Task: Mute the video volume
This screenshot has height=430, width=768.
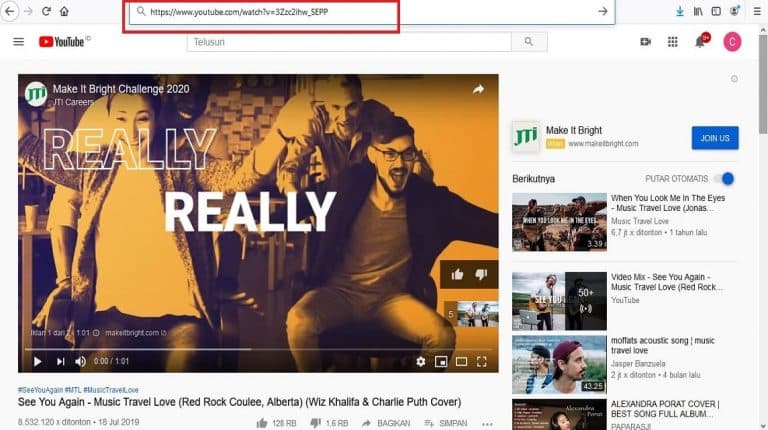Action: [80, 361]
